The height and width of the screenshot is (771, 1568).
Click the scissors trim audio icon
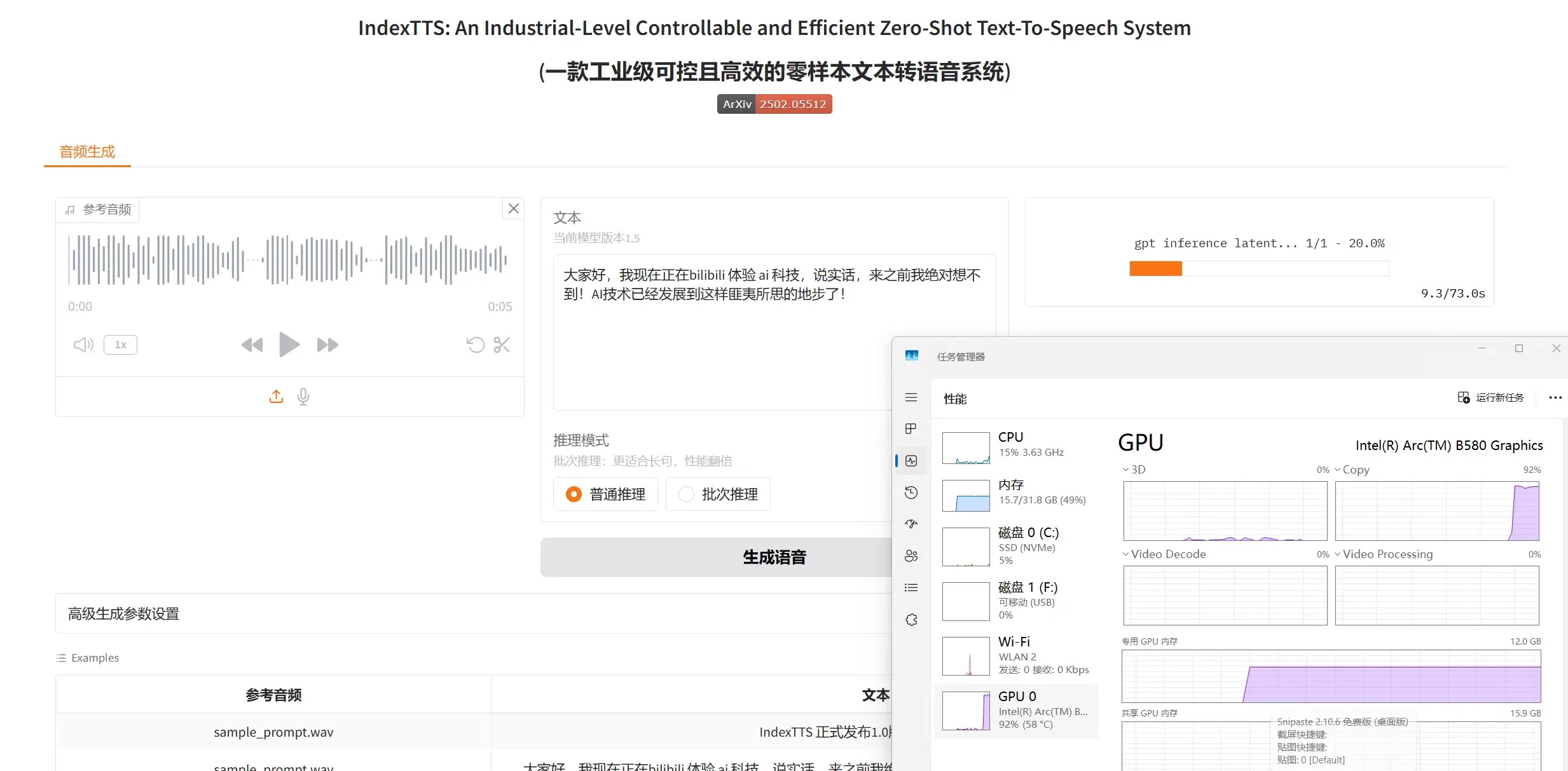502,345
